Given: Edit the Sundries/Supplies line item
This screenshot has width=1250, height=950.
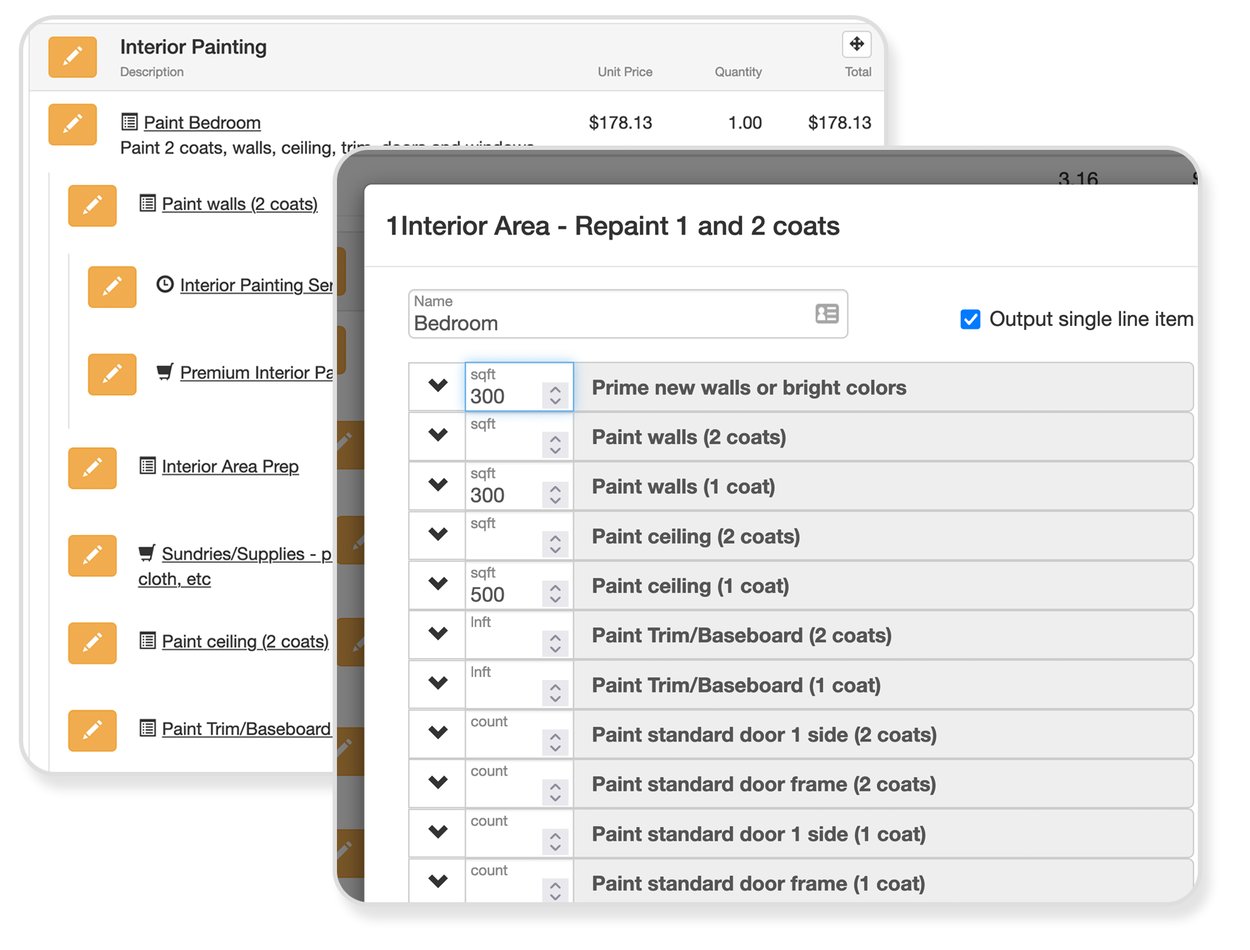Looking at the screenshot, I should [92, 555].
